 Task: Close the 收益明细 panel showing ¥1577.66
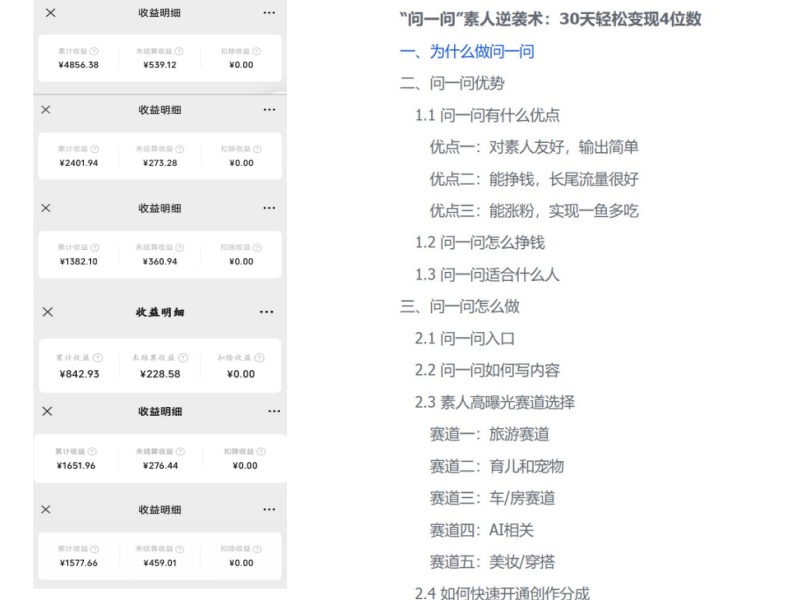point(46,510)
